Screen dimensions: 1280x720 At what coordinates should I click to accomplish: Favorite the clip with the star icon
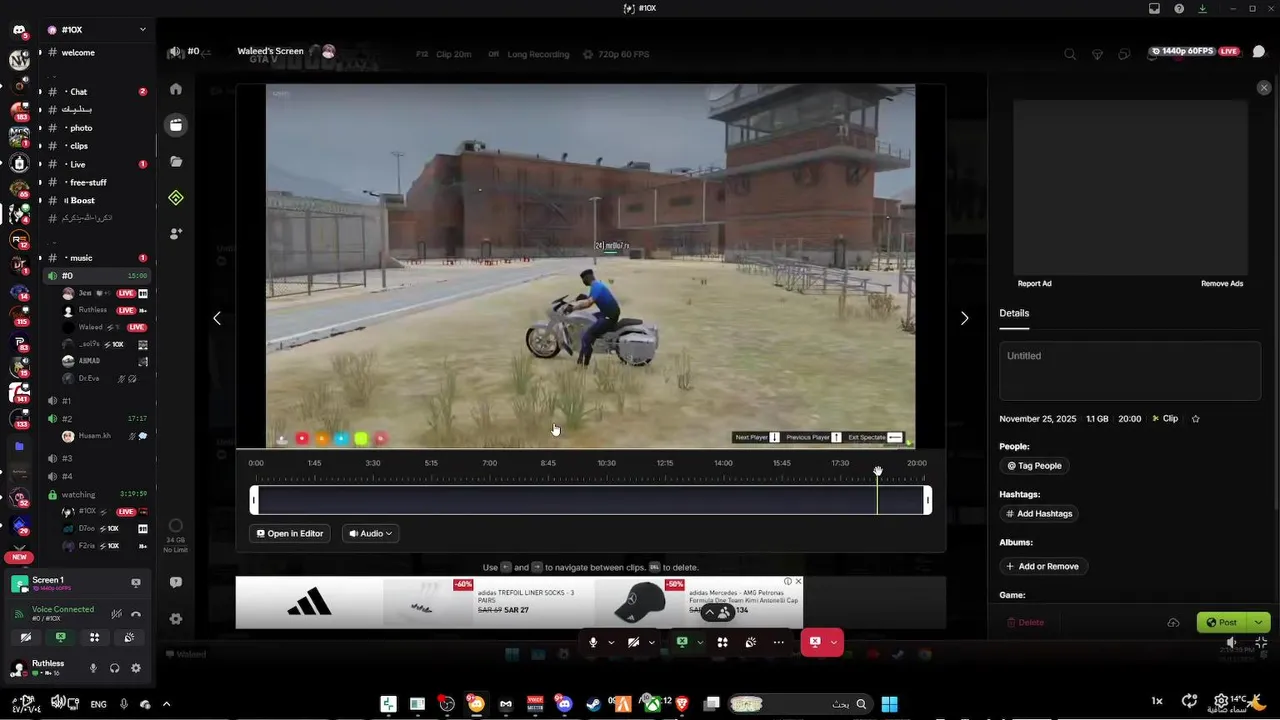pyautogui.click(x=1195, y=419)
